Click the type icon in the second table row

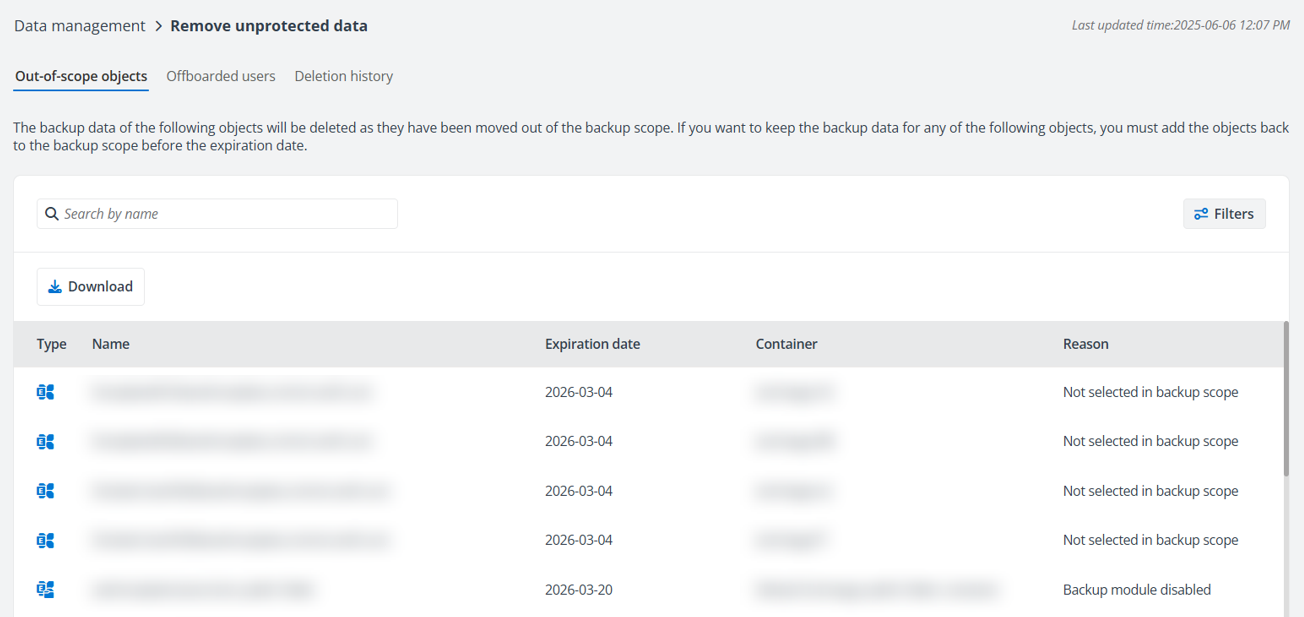coord(45,441)
